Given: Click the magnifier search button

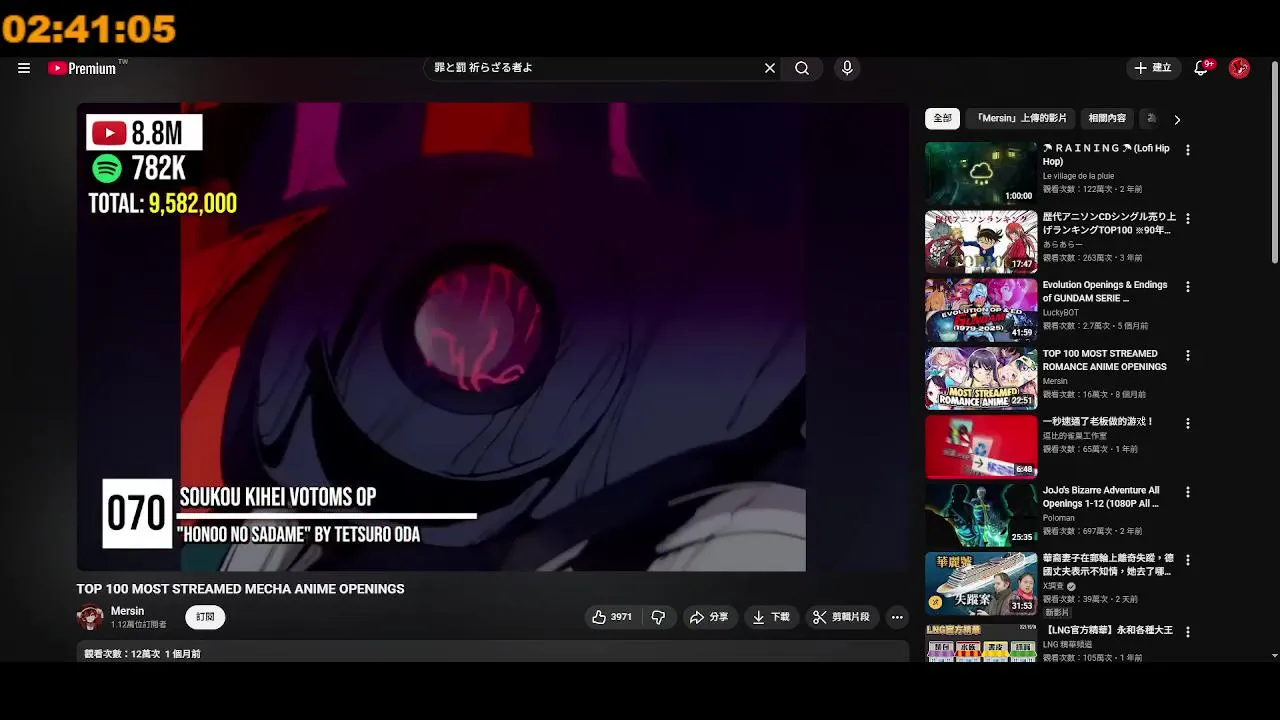Looking at the screenshot, I should pyautogui.click(x=802, y=68).
